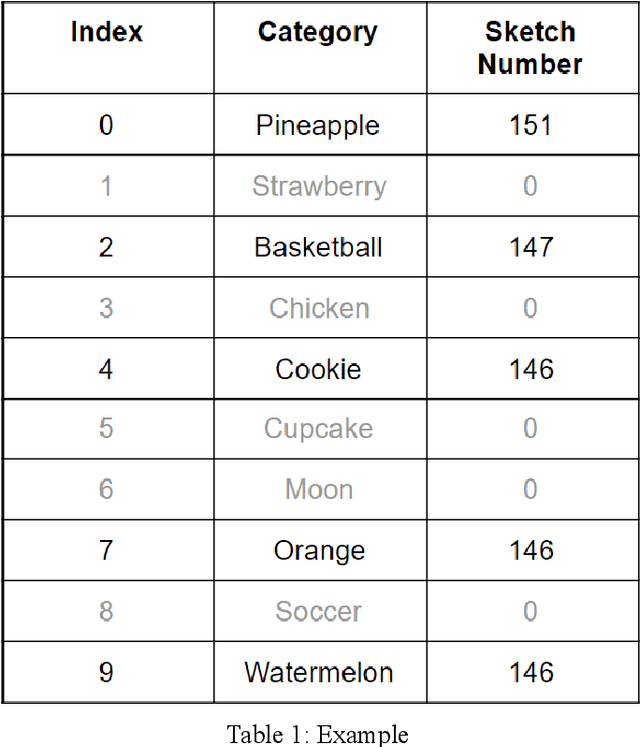This screenshot has width=640, height=747.
Task: Click the grayed-out Chicken cell
Action: 319,308
